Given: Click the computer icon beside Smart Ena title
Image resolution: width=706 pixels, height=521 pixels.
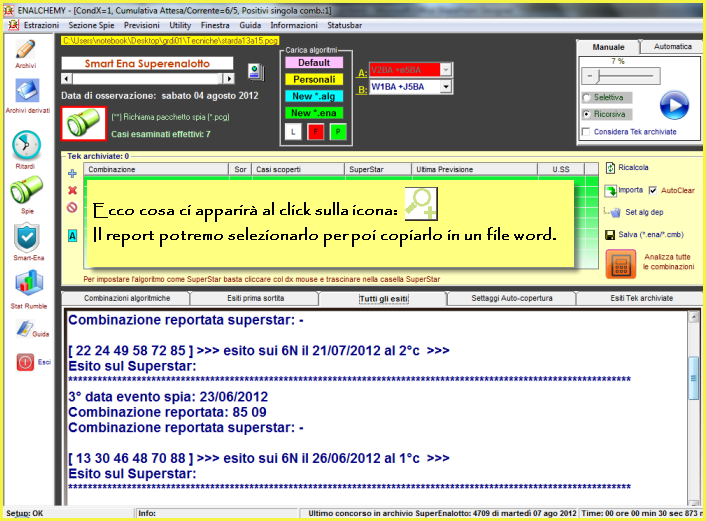Looking at the screenshot, I should (256, 72).
